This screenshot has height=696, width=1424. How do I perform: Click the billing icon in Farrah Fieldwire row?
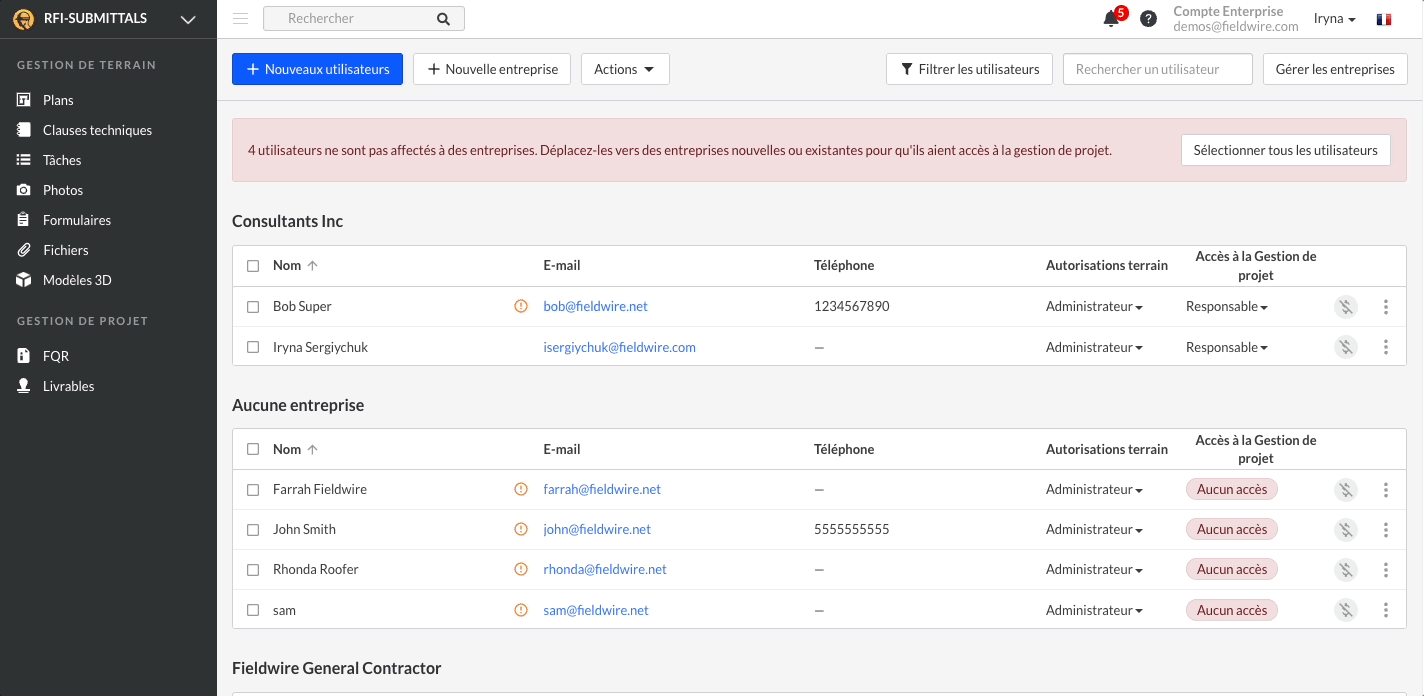1346,490
